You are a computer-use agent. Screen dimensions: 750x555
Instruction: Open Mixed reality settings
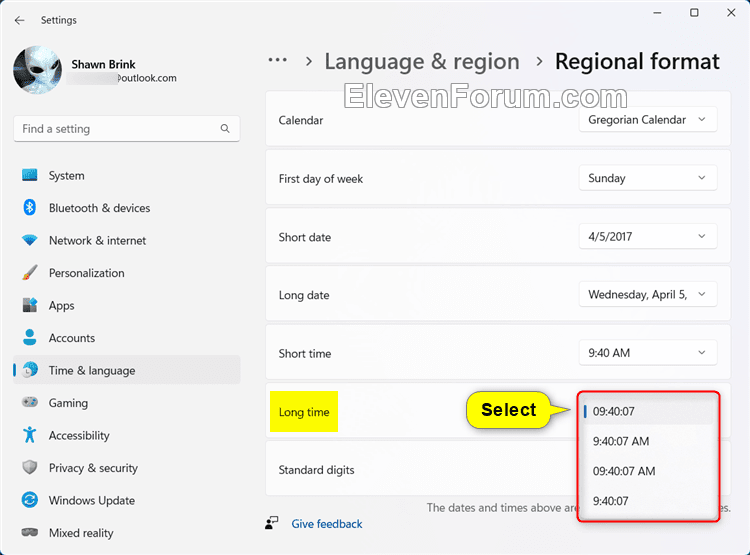coord(126,533)
